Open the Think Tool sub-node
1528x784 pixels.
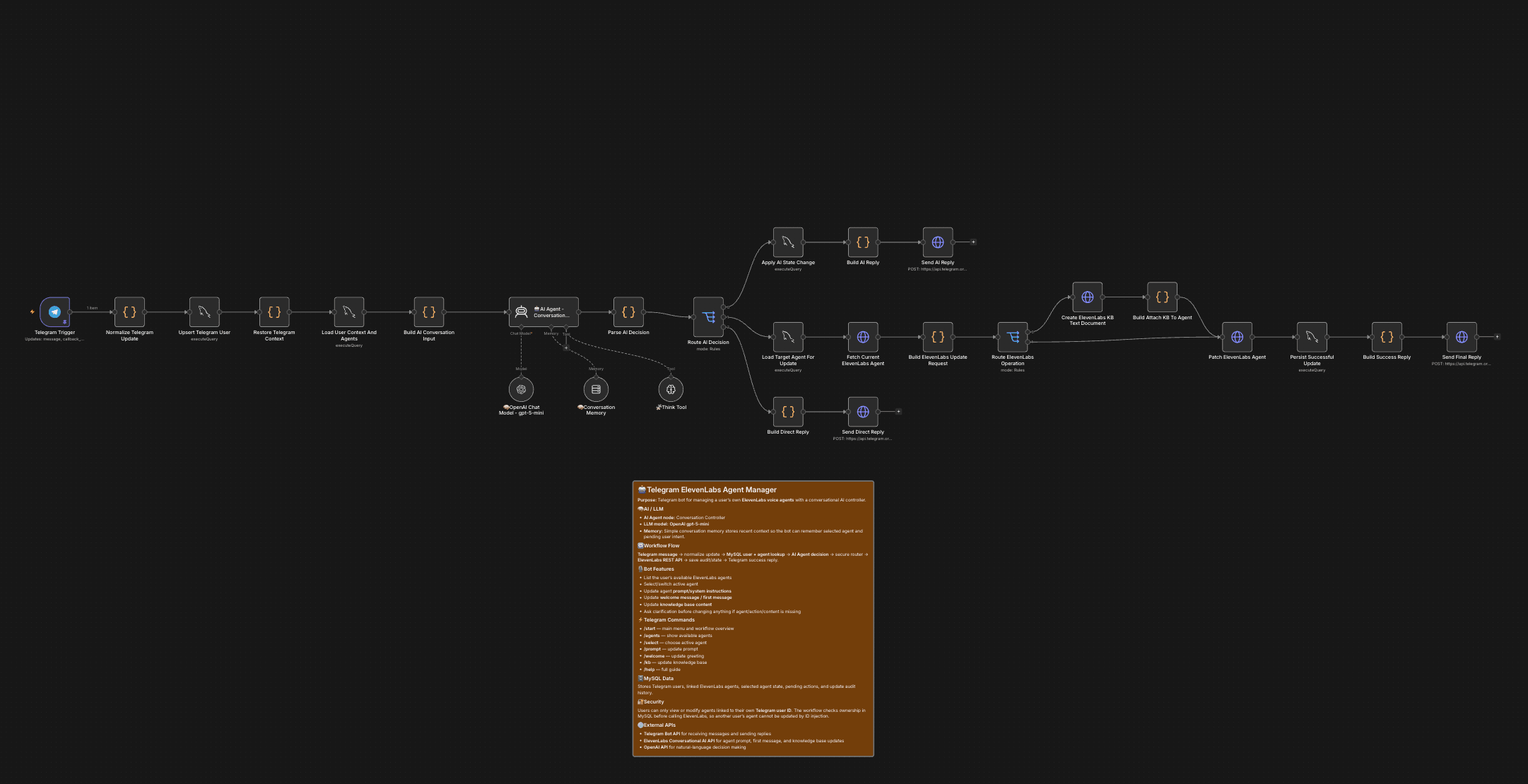point(671,389)
